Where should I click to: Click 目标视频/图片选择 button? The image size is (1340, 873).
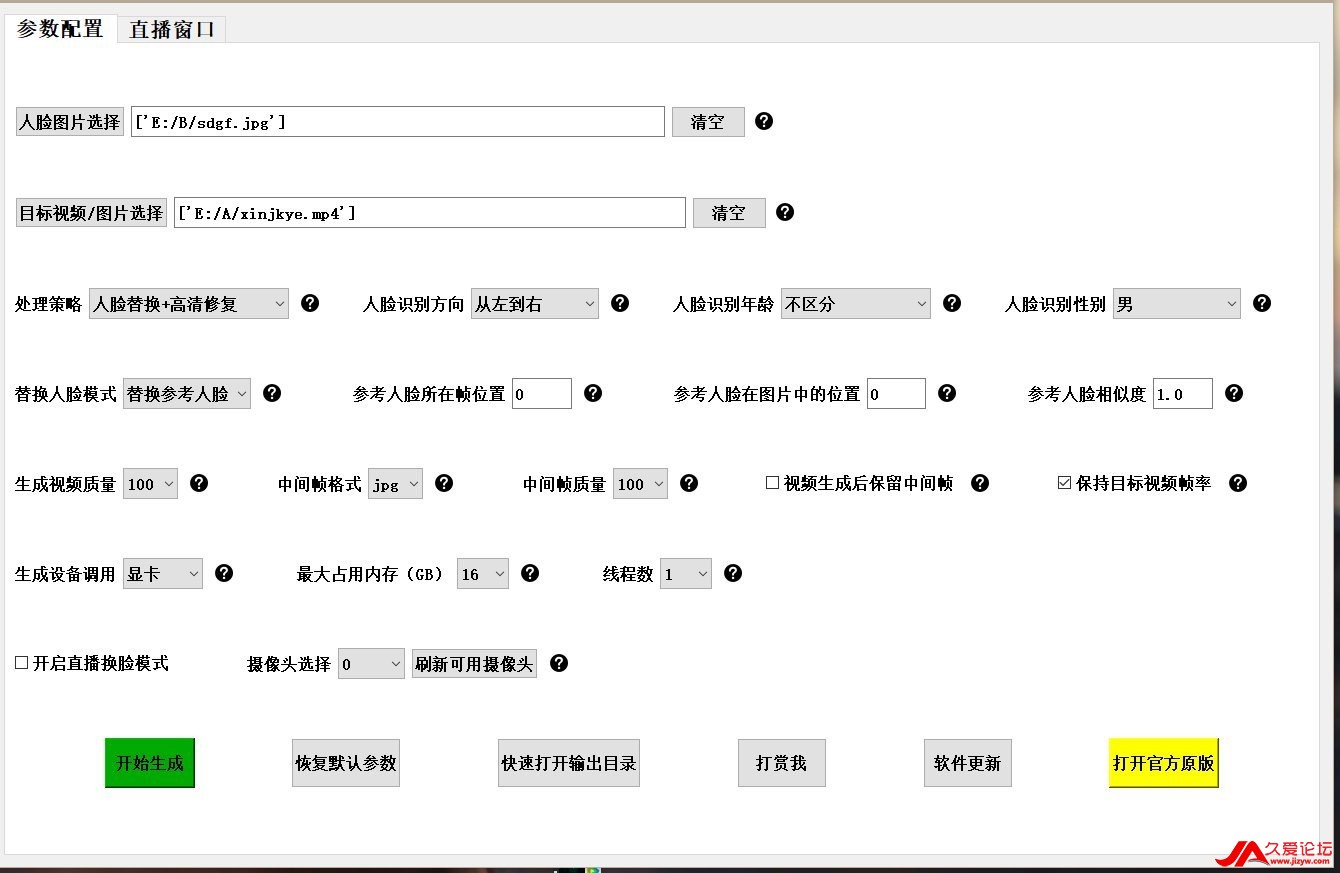(x=91, y=213)
